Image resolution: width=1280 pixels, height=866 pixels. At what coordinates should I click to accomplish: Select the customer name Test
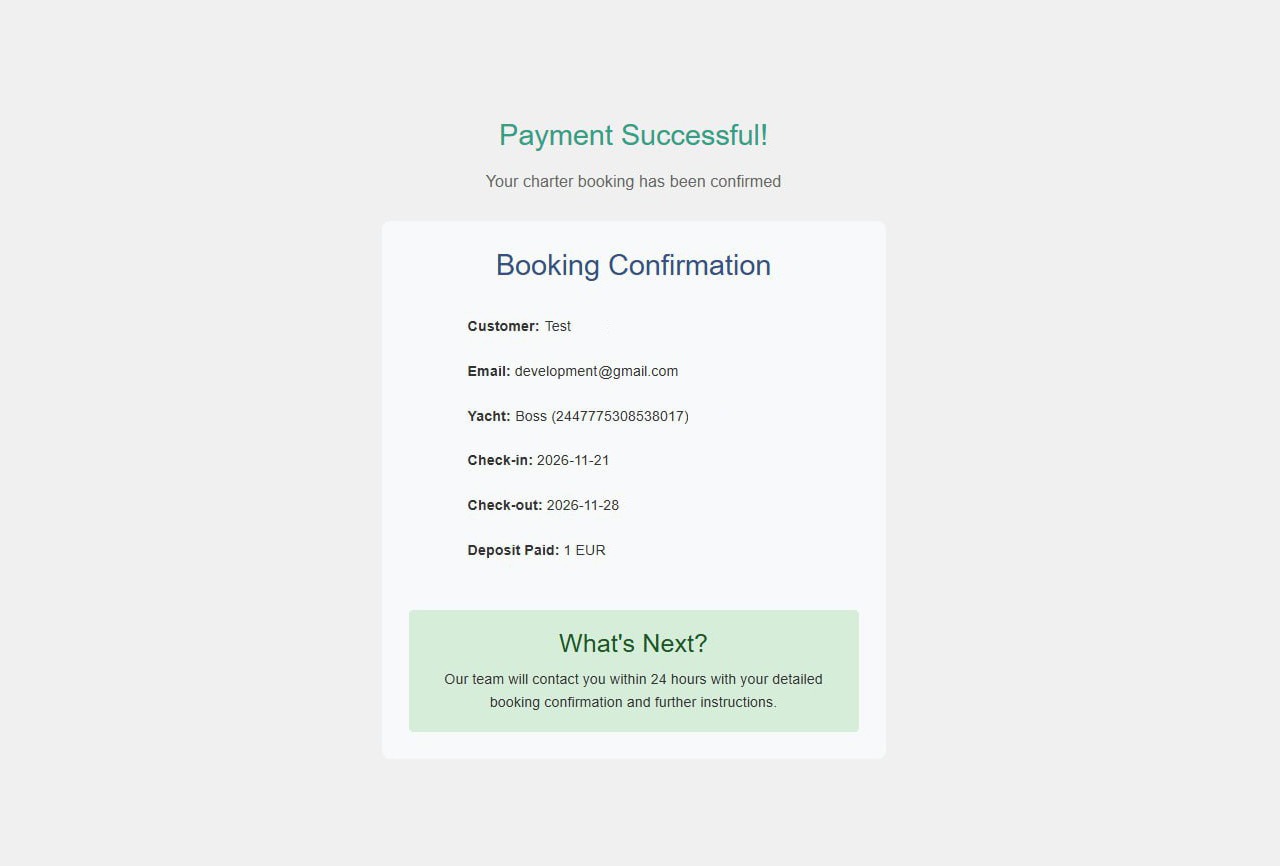pos(558,326)
